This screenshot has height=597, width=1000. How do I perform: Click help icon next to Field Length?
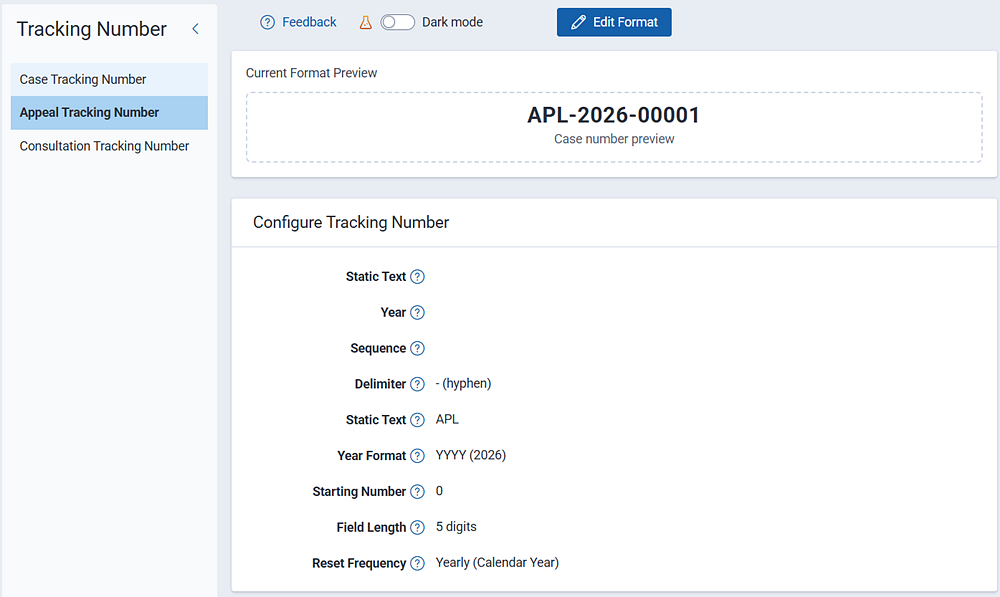[x=417, y=527]
